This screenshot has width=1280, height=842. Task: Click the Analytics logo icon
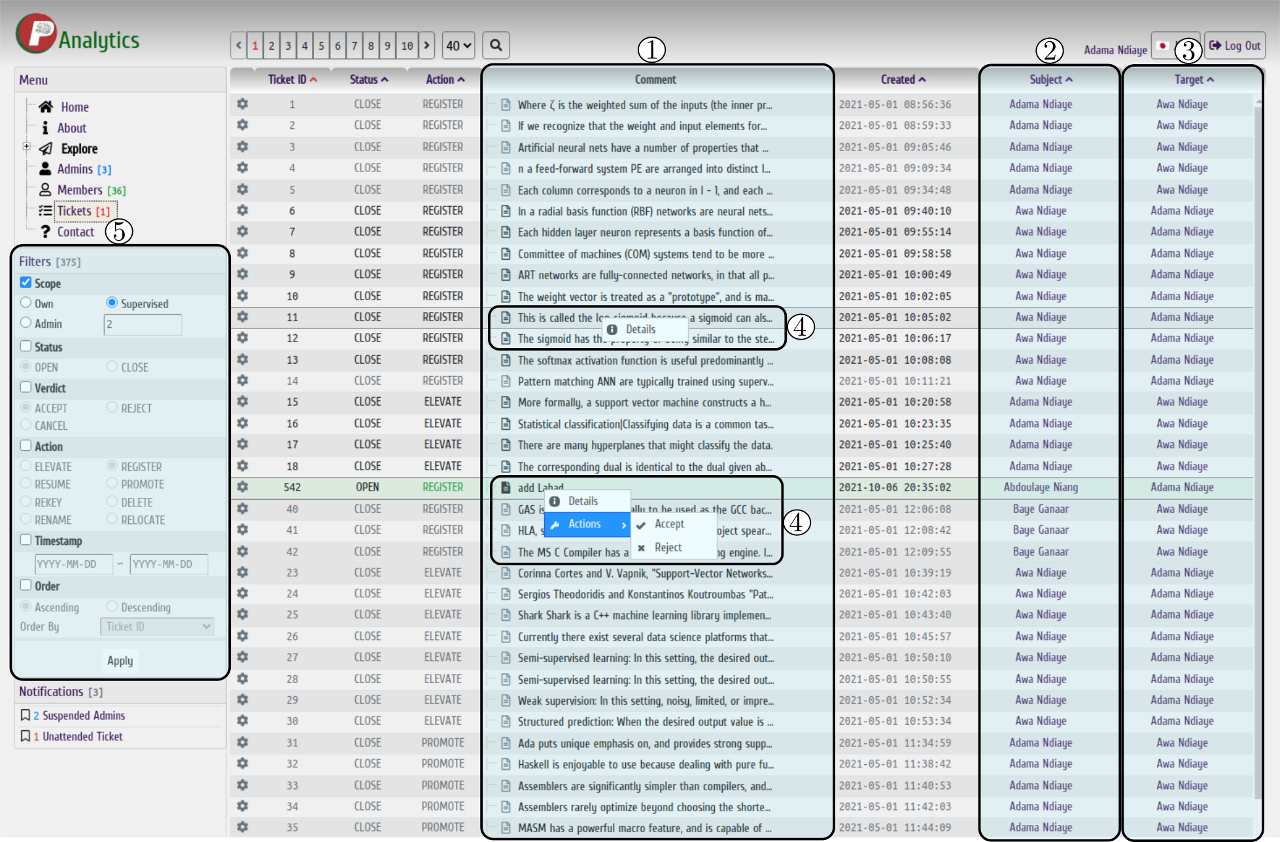pos(35,34)
